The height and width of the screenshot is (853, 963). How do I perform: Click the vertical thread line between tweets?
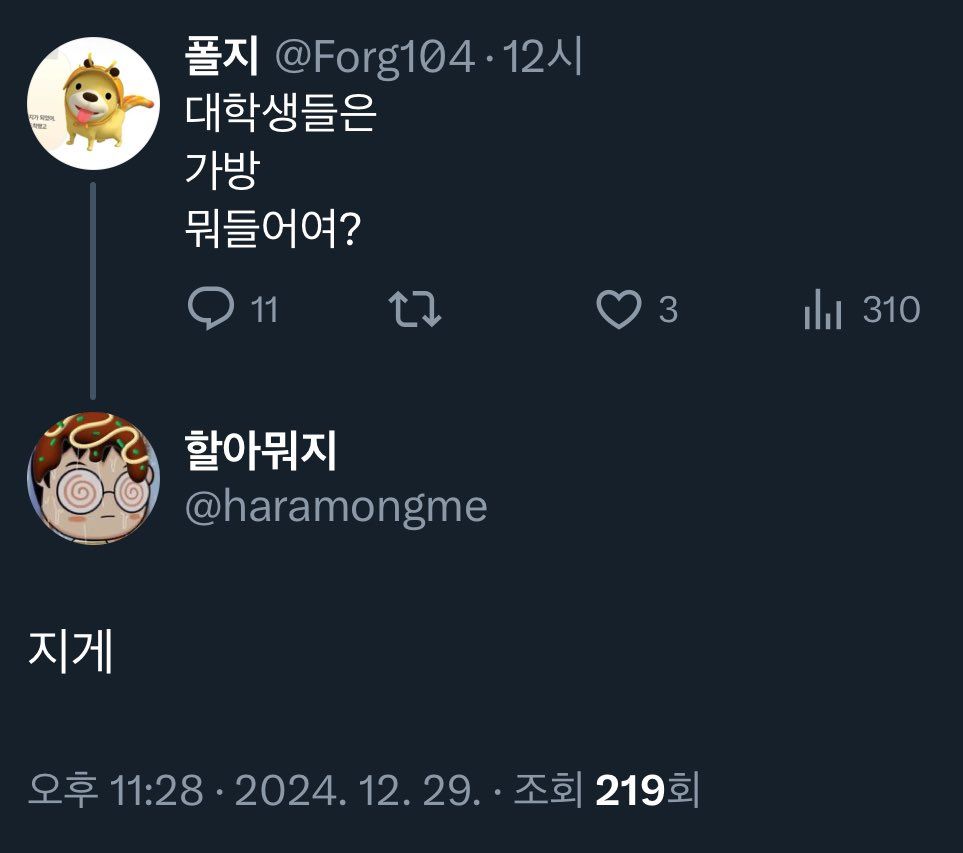pos(93,290)
